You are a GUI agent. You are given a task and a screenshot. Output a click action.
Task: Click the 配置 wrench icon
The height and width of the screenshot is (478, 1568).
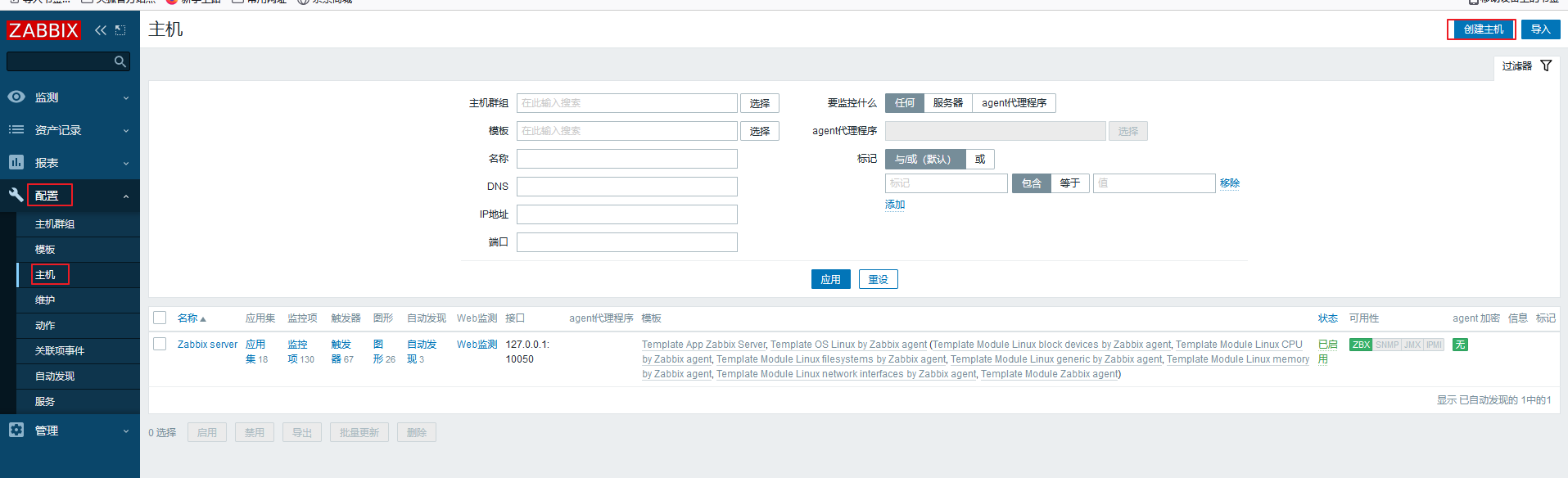[16, 195]
